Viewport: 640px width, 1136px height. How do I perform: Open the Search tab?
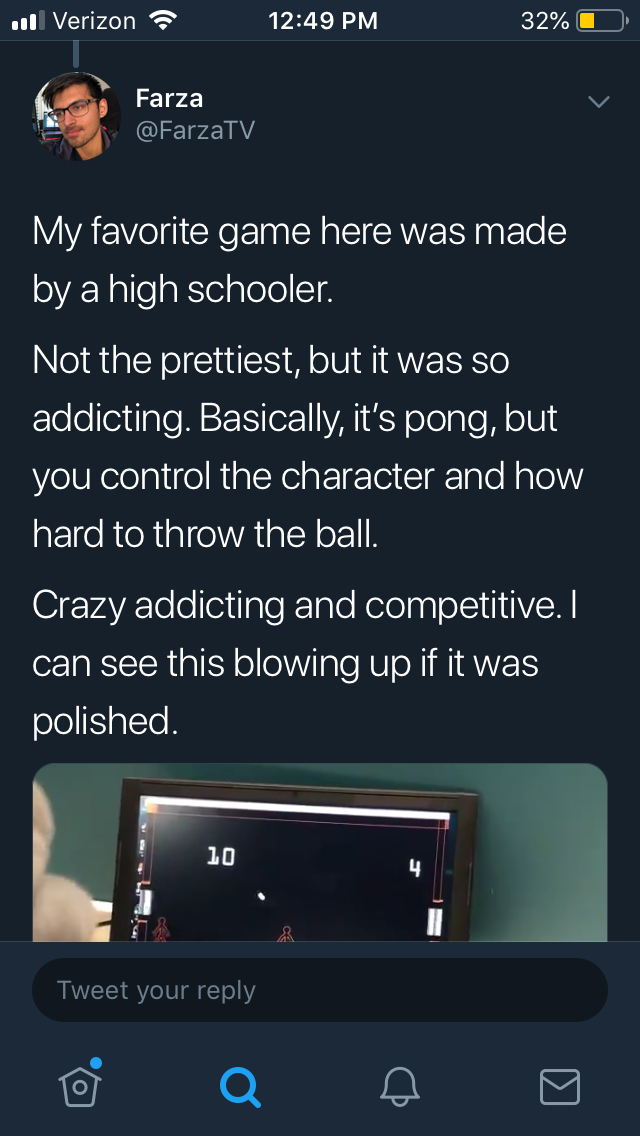click(240, 1086)
